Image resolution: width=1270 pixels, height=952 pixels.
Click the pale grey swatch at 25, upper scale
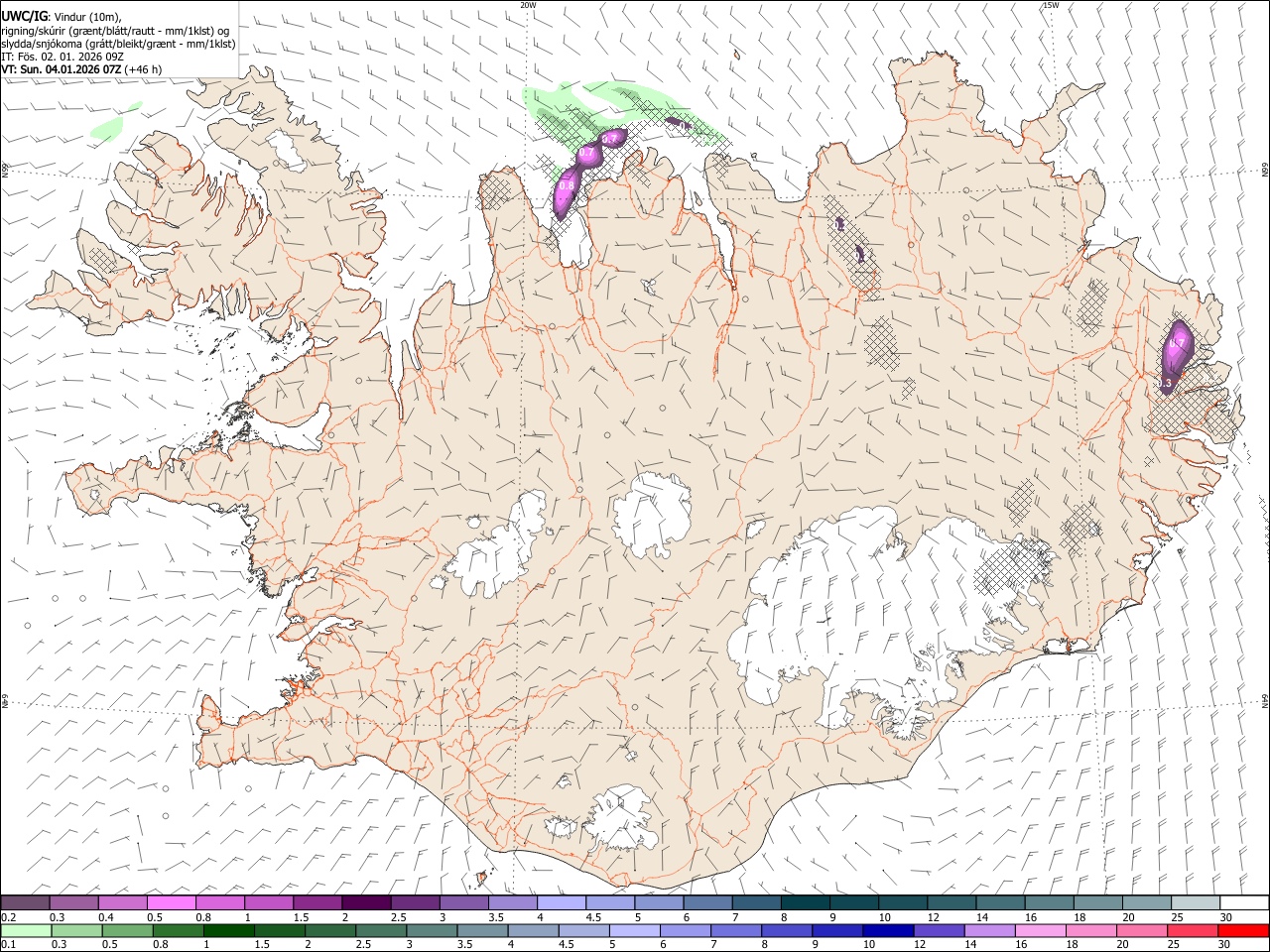pyautogui.click(x=1196, y=903)
